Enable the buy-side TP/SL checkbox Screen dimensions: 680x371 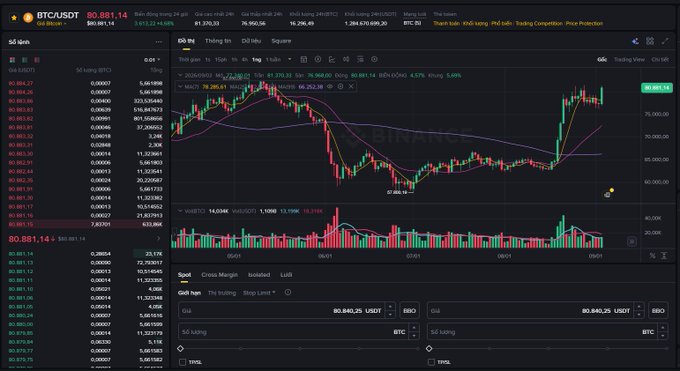point(183,362)
